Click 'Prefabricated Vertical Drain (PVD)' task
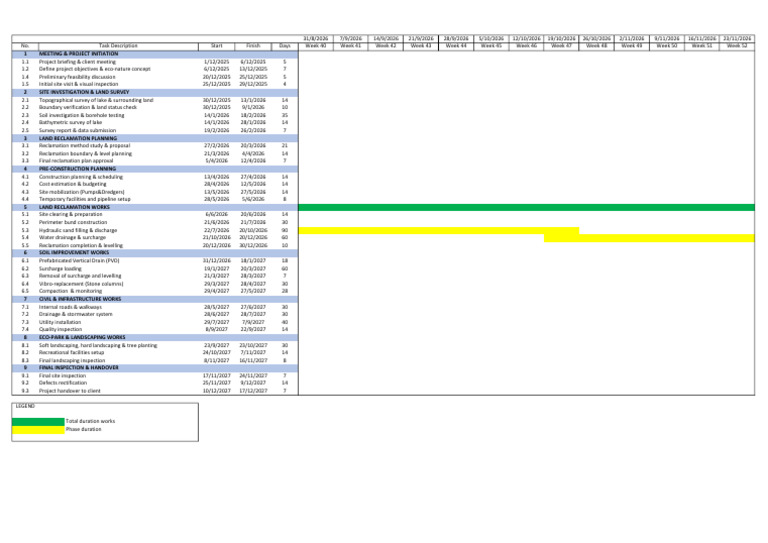768x543 pixels. pos(79,261)
